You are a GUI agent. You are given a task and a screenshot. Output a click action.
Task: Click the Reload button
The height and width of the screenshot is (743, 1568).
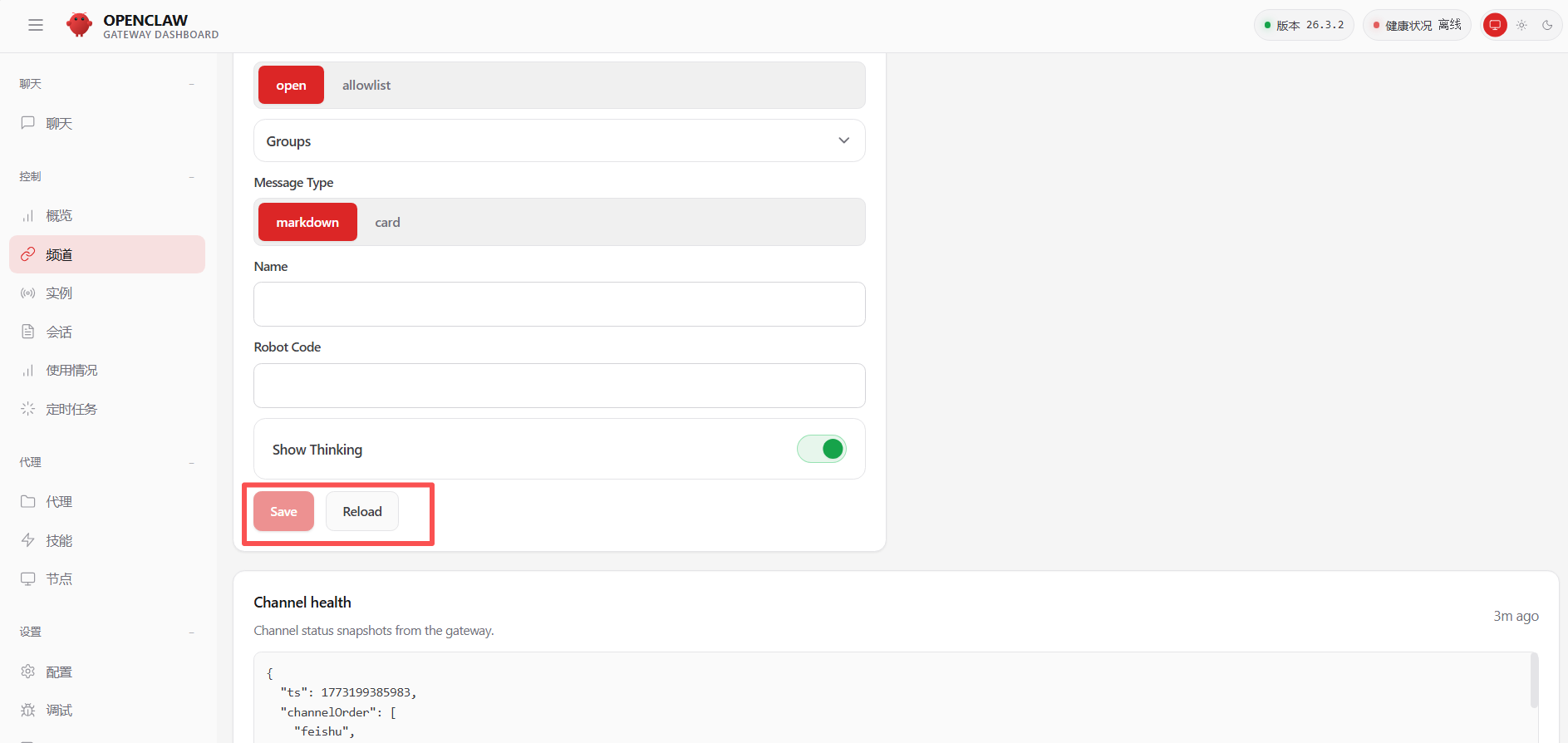pyautogui.click(x=362, y=512)
